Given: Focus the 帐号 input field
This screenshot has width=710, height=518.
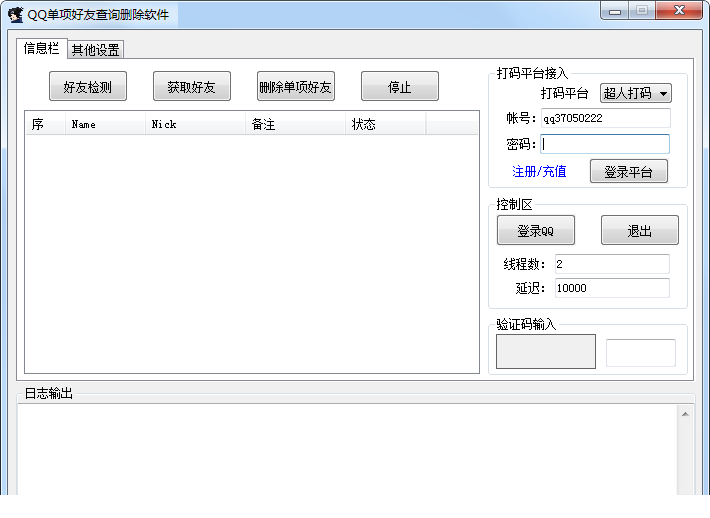Looking at the screenshot, I should pos(605,118).
